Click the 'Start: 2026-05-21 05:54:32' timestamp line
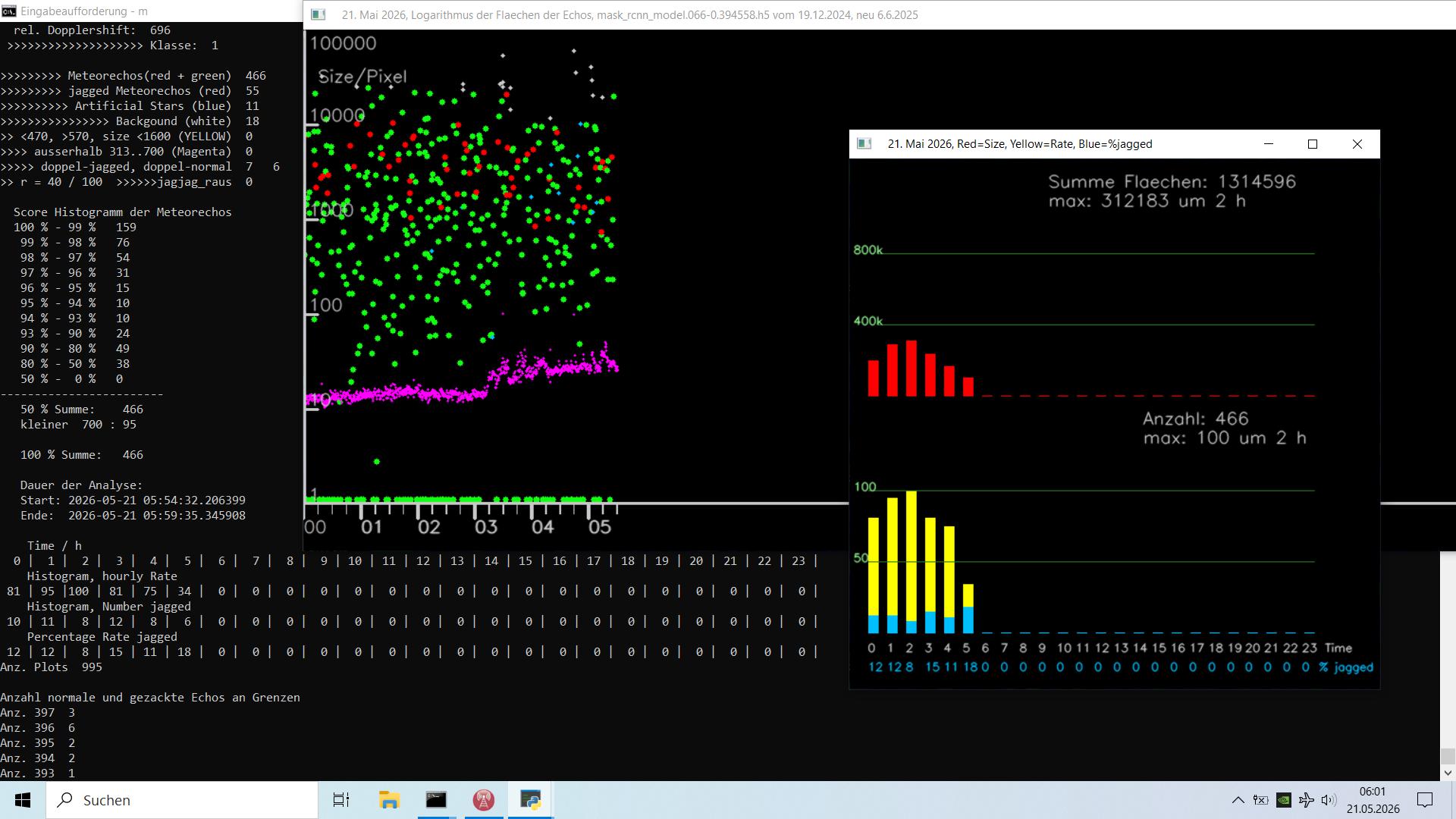The image size is (1456, 819). [133, 500]
